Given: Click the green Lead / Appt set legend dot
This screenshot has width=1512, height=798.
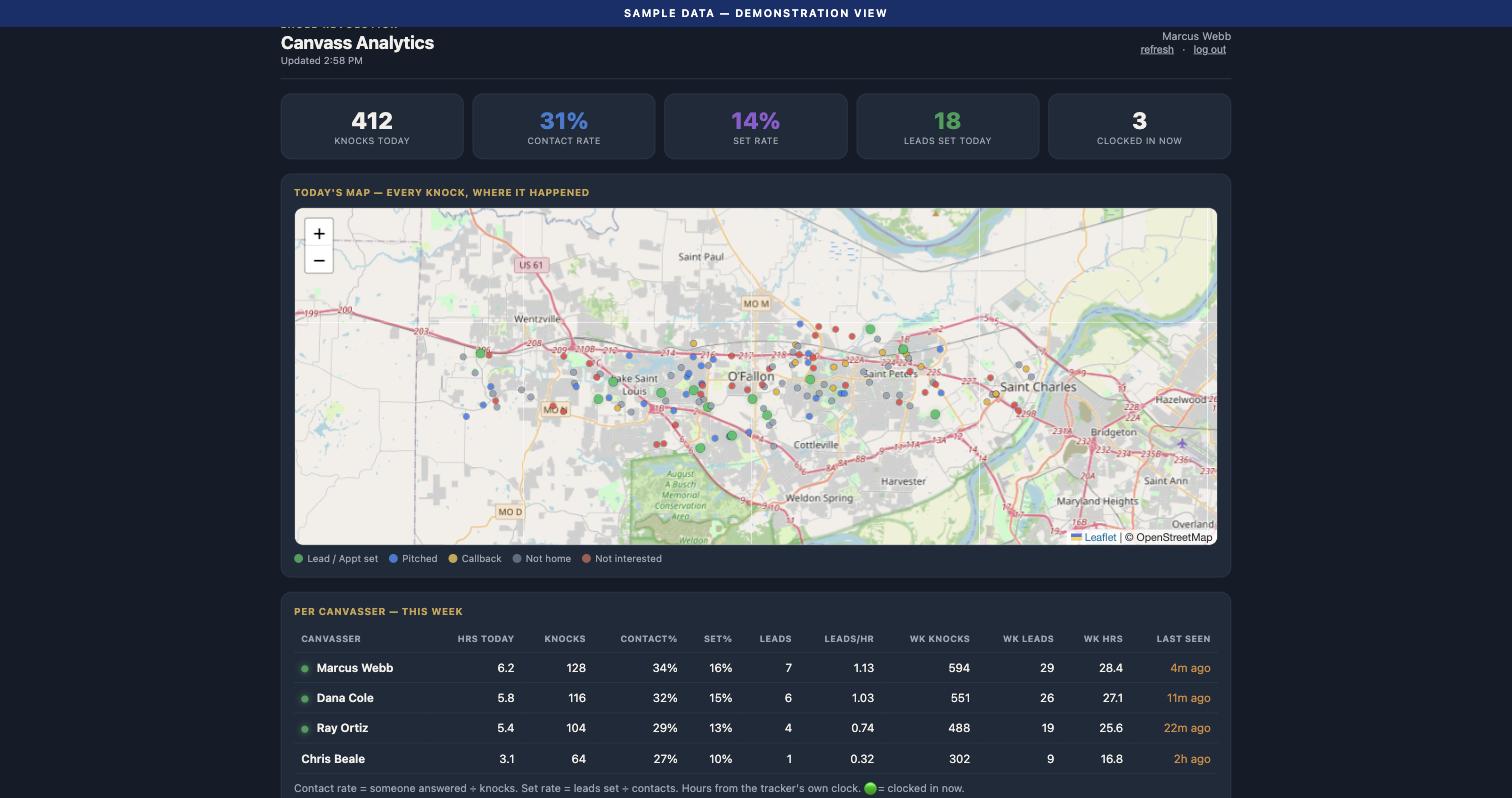Looking at the screenshot, I should [x=298, y=559].
